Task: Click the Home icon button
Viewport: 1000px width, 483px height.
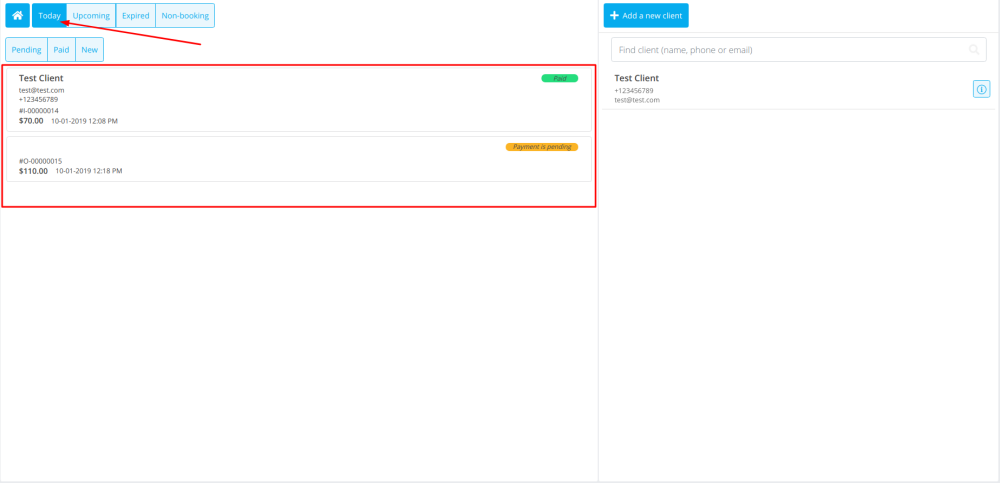Action: [17, 15]
